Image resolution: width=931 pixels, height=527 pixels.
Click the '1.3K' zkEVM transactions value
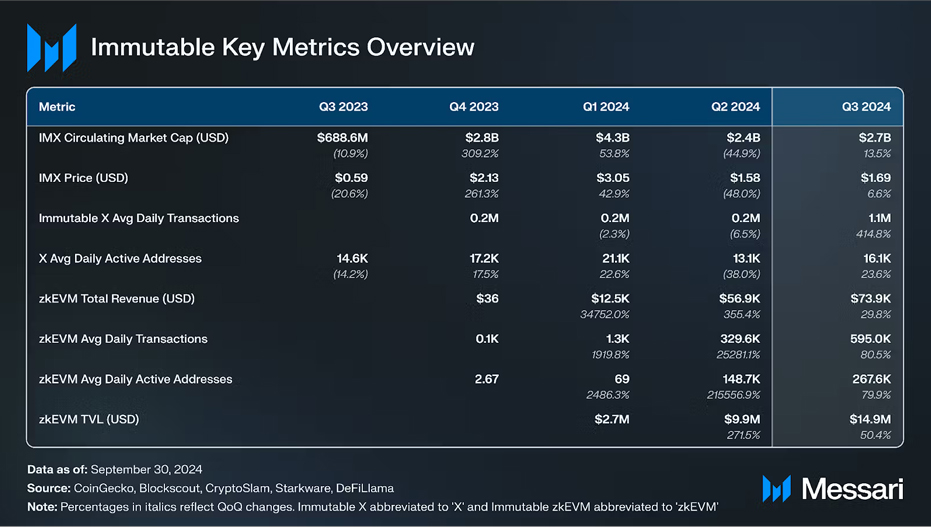pos(618,339)
